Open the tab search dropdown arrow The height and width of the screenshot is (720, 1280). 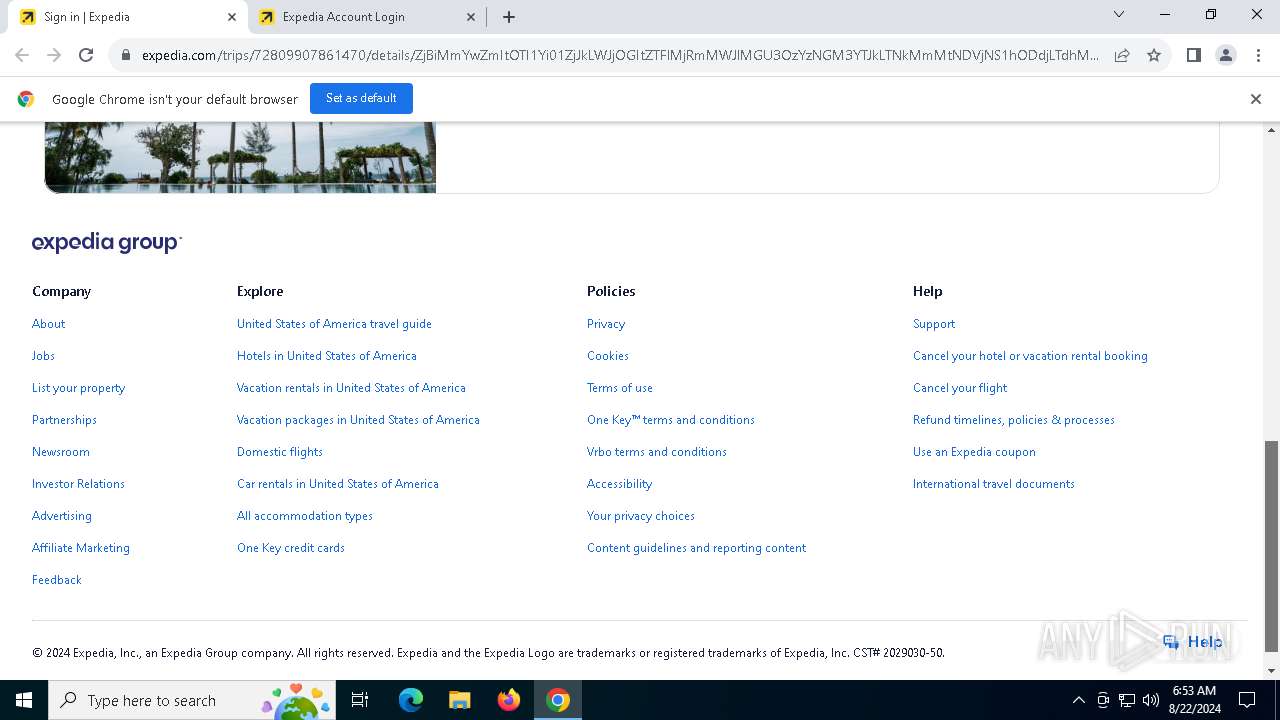(1119, 15)
